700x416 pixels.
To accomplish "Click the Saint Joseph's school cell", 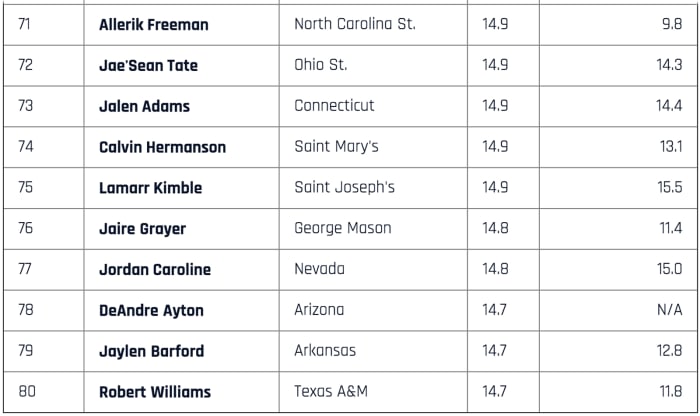I will pyautogui.click(x=344, y=188).
